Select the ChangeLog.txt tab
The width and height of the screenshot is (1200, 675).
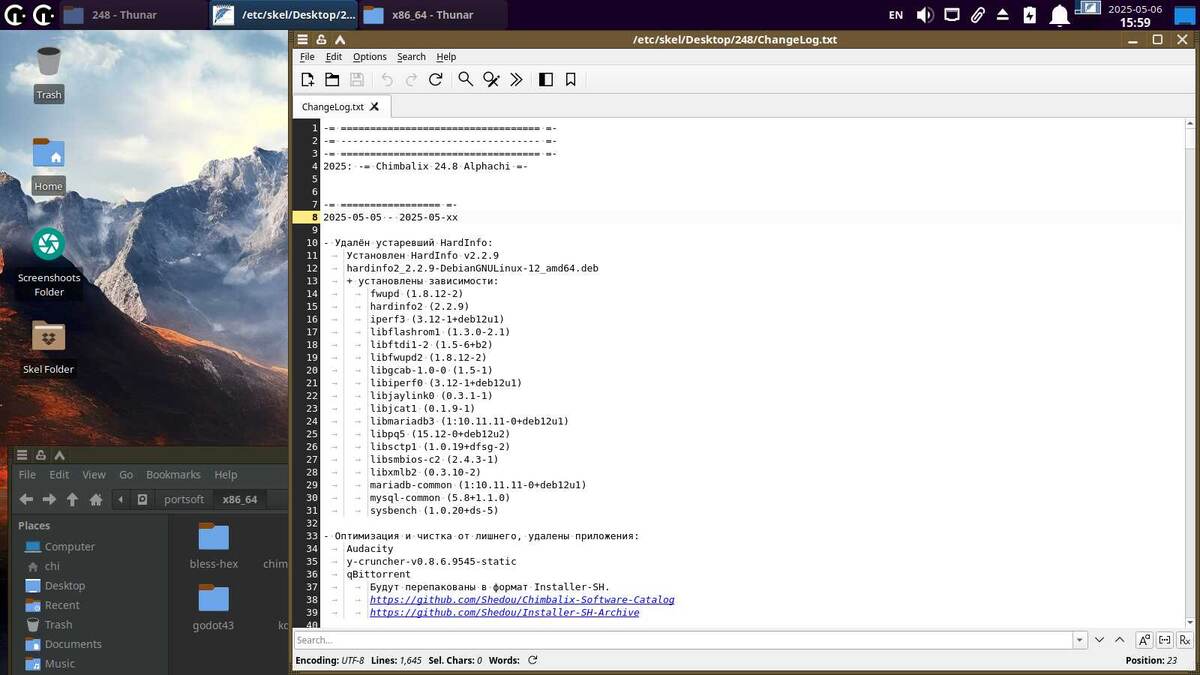(333, 106)
